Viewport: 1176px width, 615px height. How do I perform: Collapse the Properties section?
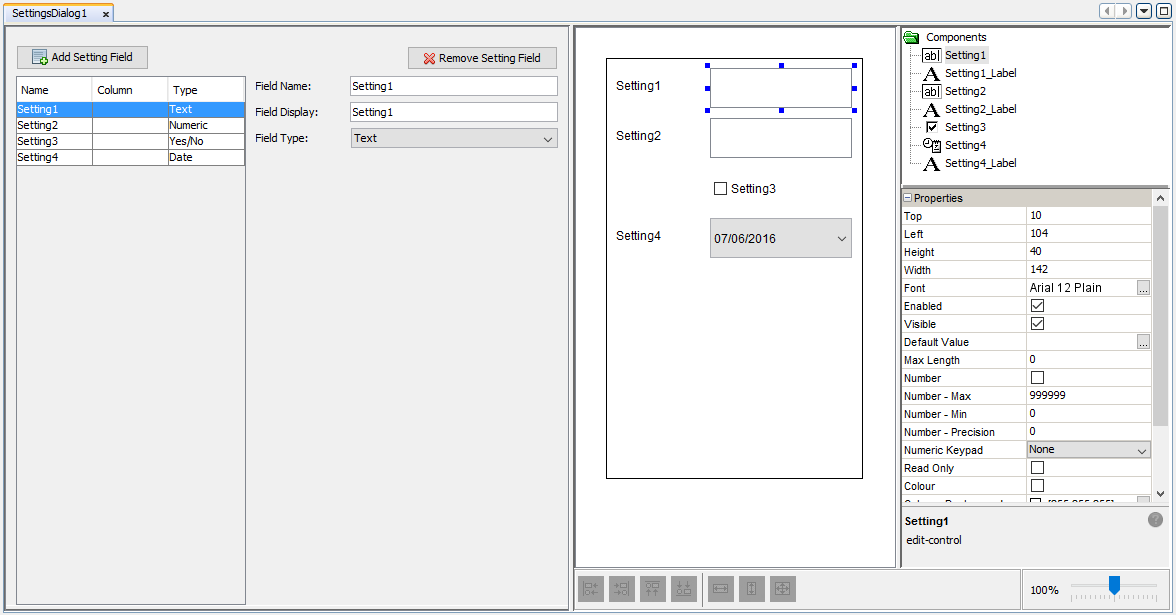click(x=908, y=198)
